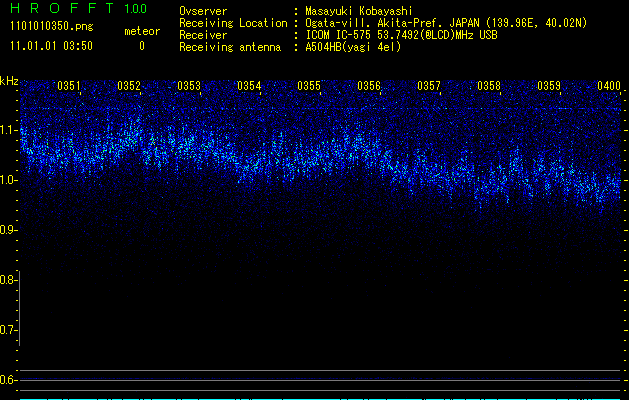Click the 0355 time marker
The width and height of the screenshot is (629, 400).
point(309,86)
